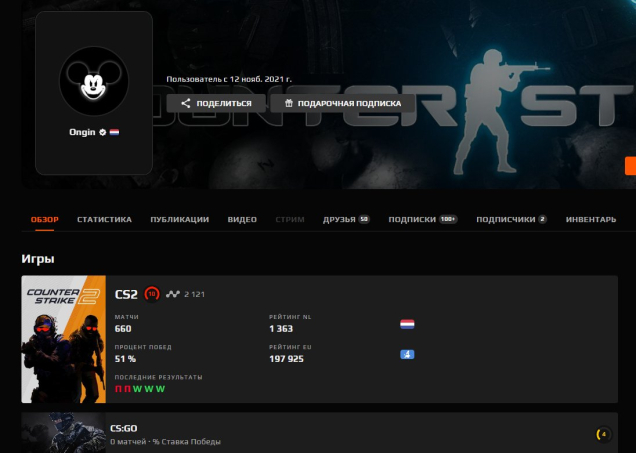Switch to the Инвентарь tab

pyautogui.click(x=591, y=219)
